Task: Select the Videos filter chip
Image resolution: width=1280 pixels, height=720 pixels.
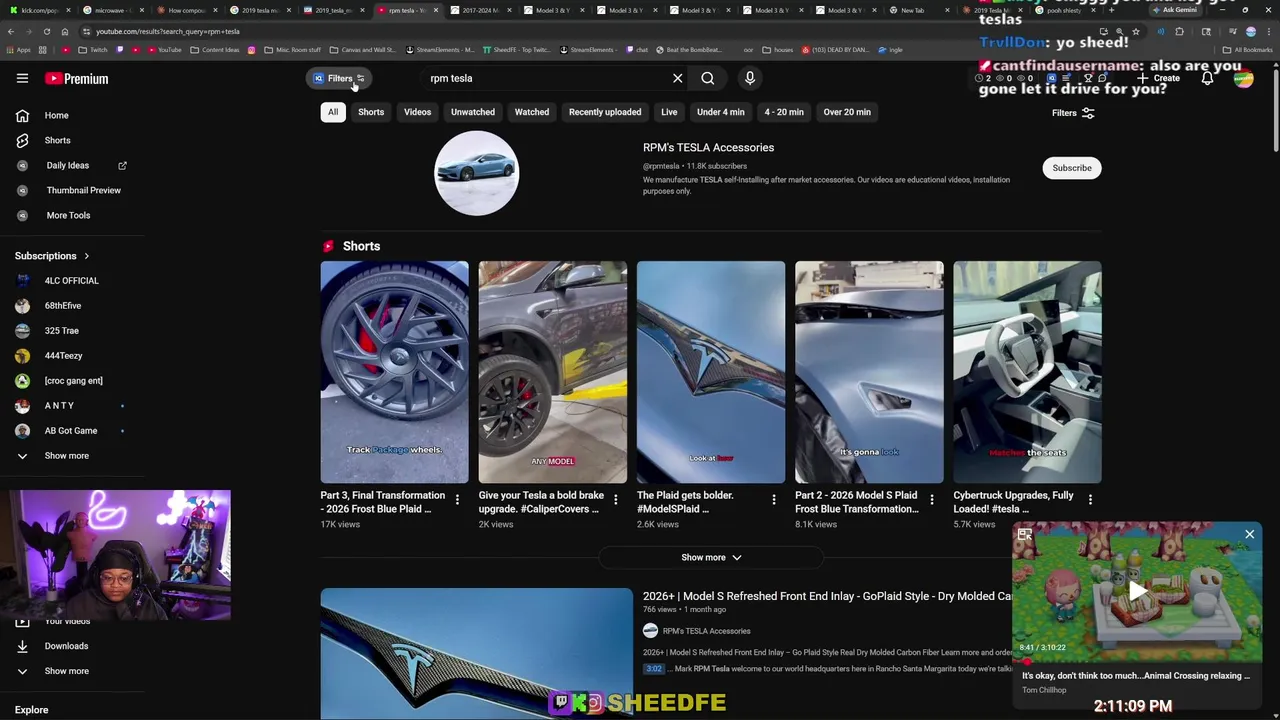Action: pos(417,112)
